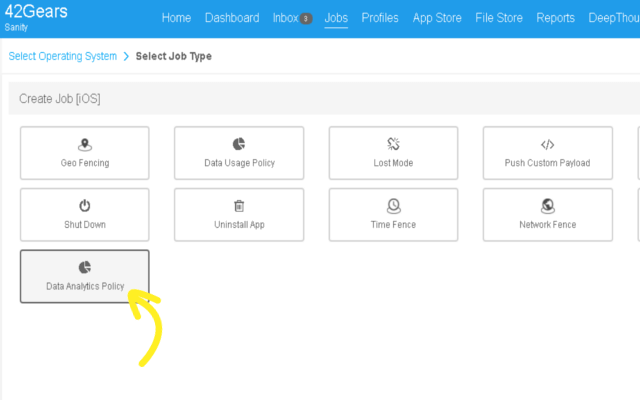640x400 pixels.
Task: Click the Create Job [iOS] heading
Action: pyautogui.click(x=60, y=98)
